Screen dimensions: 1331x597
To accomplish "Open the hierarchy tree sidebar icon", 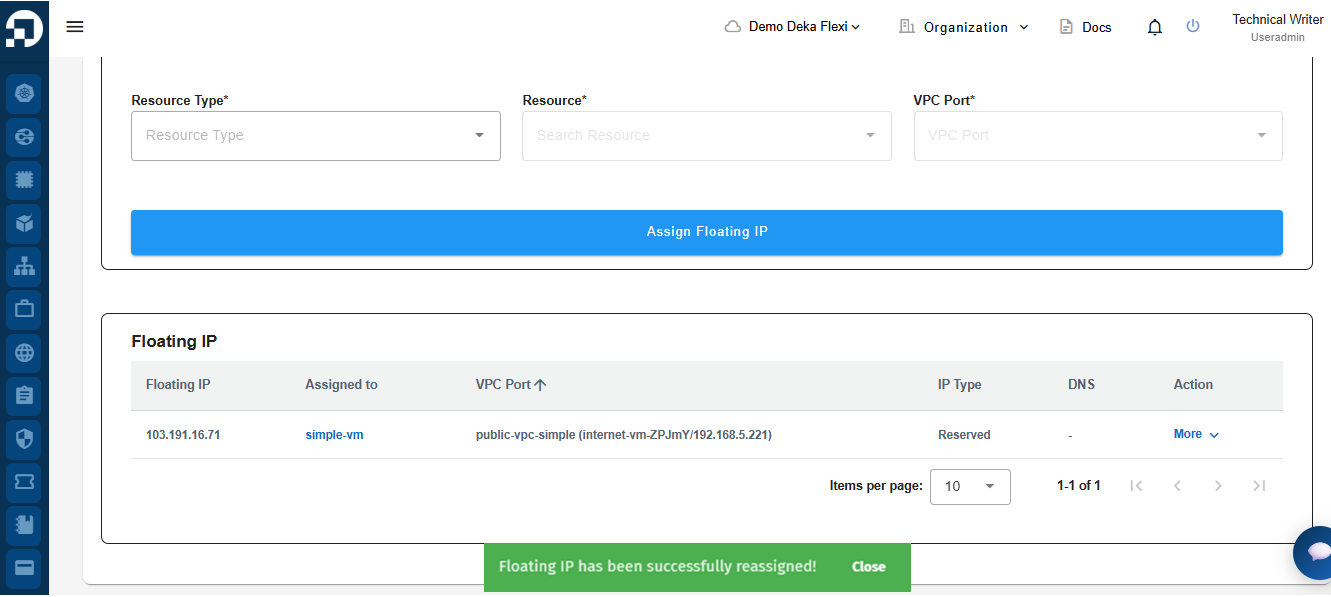I will click(25, 266).
